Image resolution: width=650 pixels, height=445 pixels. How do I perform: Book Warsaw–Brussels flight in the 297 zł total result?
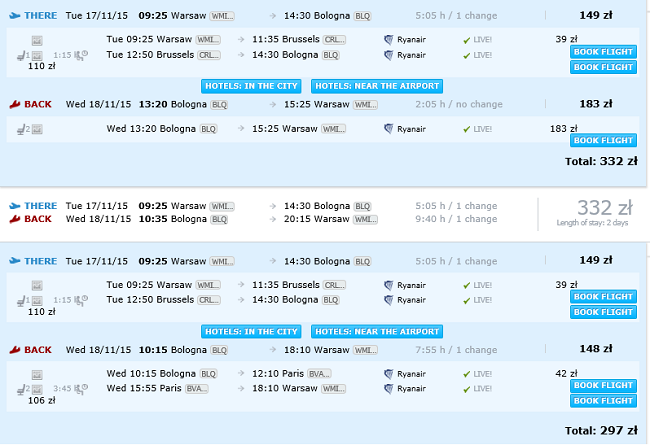click(603, 297)
